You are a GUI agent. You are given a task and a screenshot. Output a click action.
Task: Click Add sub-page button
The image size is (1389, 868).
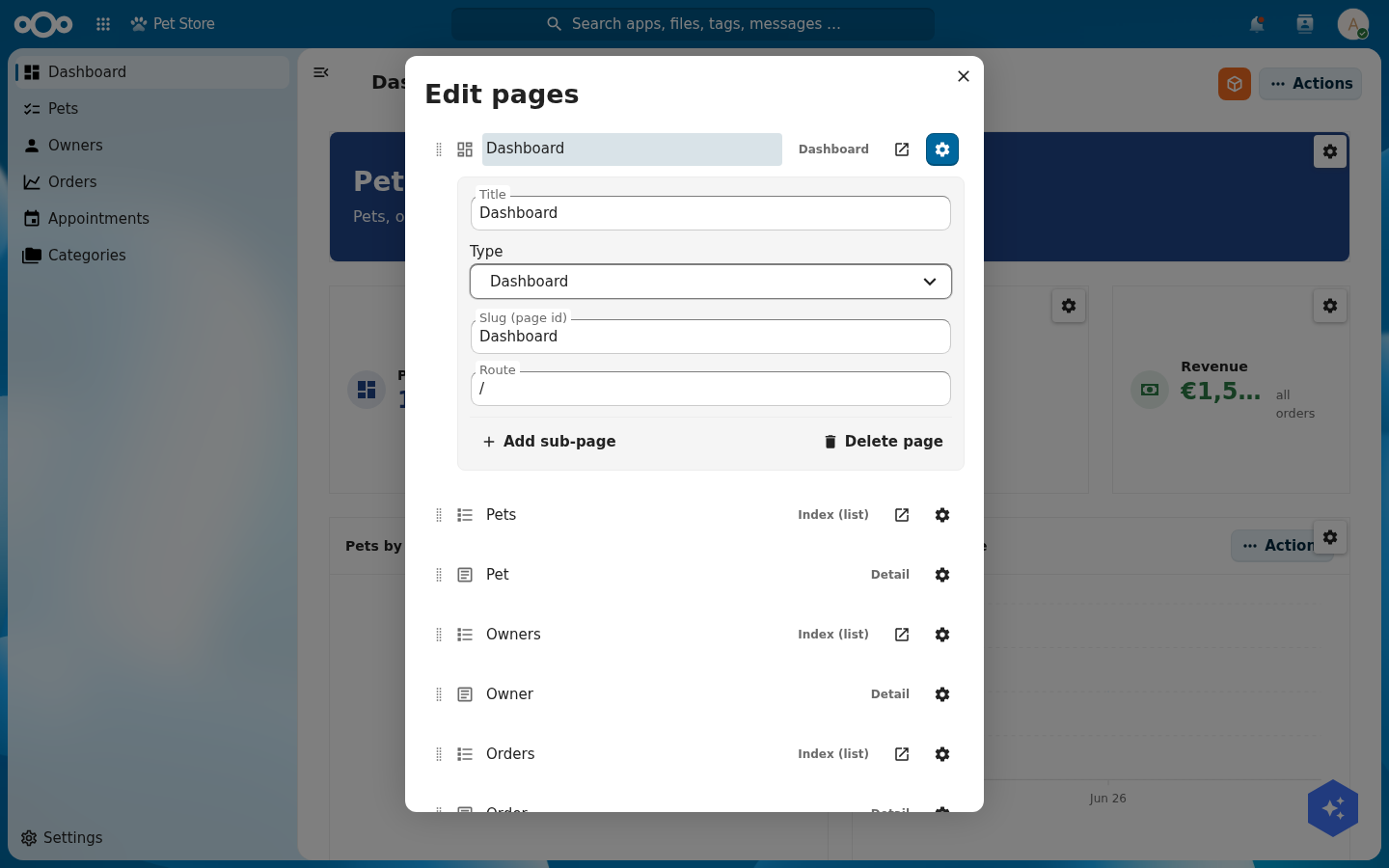point(549,442)
